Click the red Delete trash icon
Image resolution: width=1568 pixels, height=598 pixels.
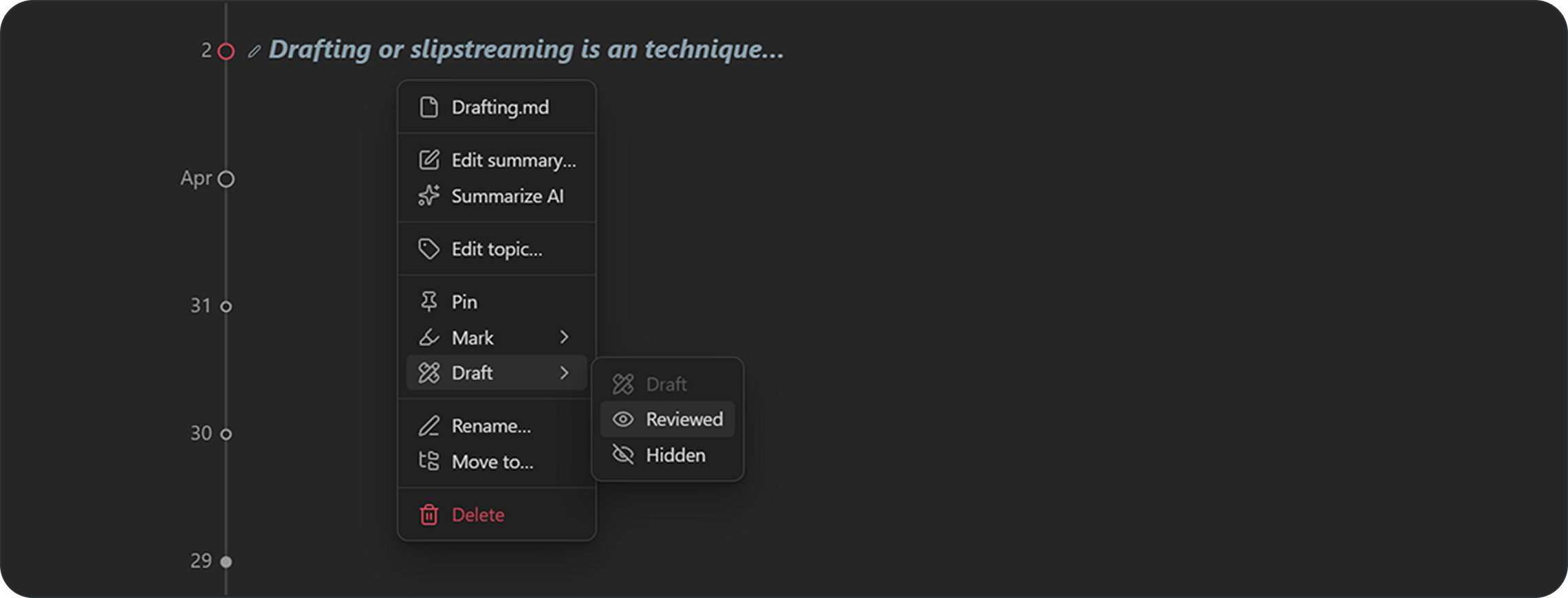point(428,515)
